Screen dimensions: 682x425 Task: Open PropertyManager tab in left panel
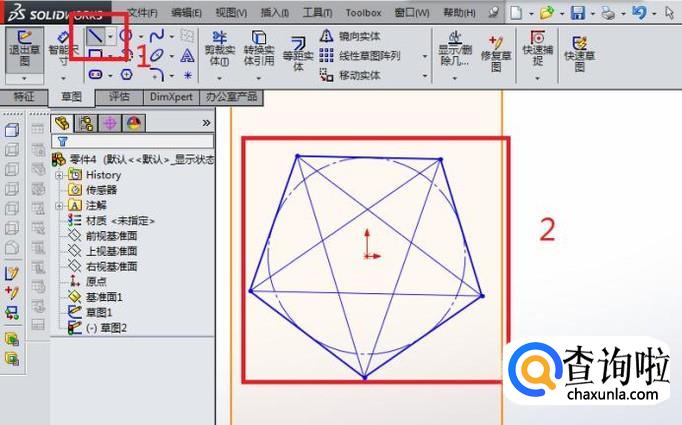(86, 124)
